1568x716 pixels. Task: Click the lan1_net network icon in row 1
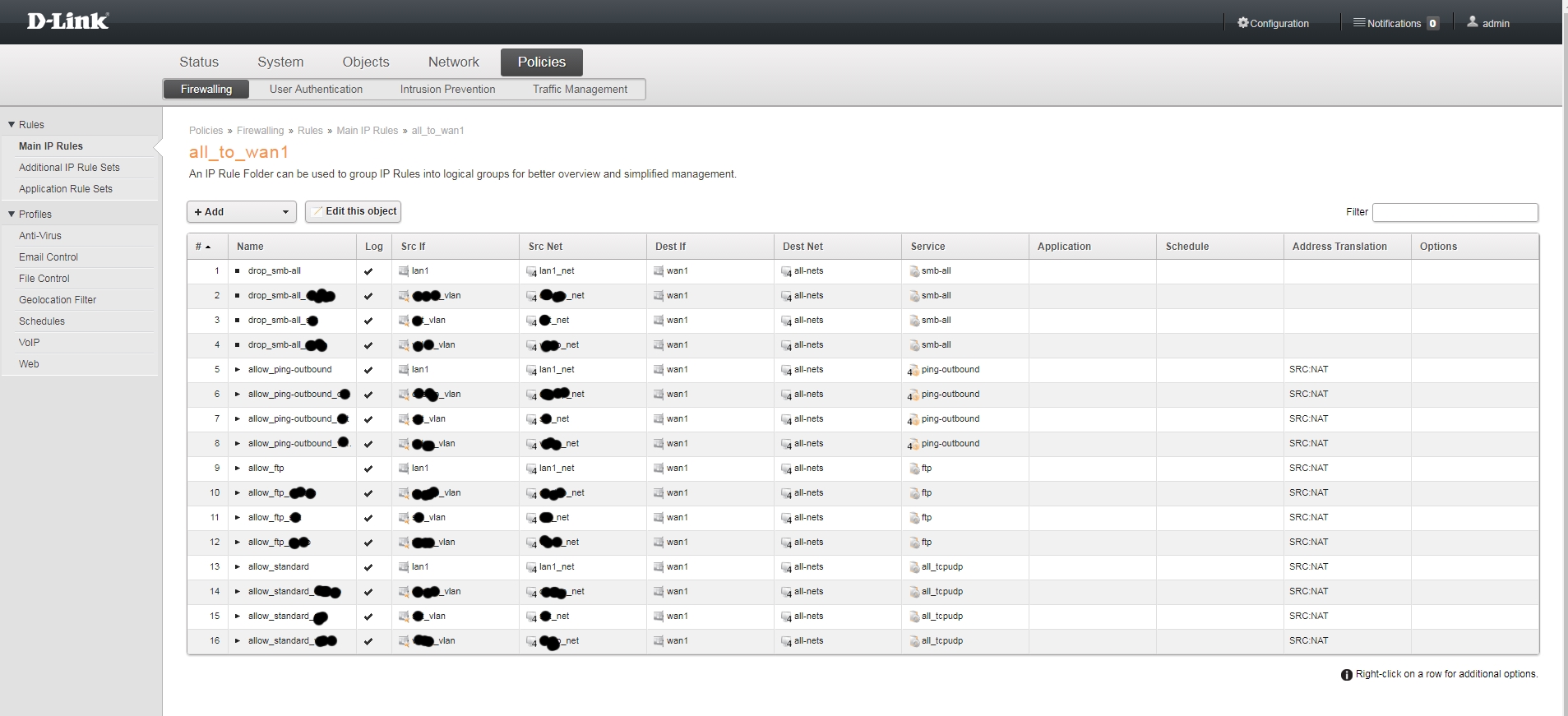[x=532, y=271]
